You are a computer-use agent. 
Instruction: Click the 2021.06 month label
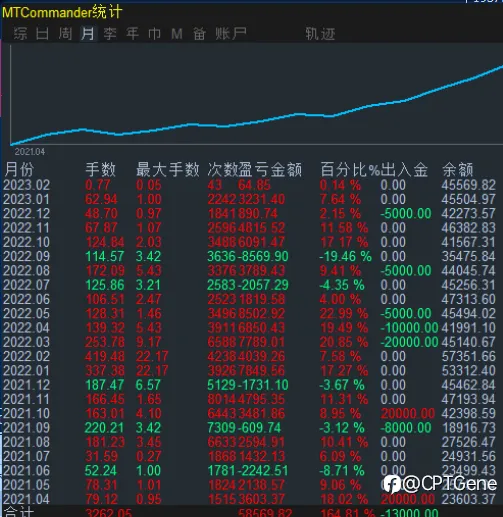[x=26, y=471]
